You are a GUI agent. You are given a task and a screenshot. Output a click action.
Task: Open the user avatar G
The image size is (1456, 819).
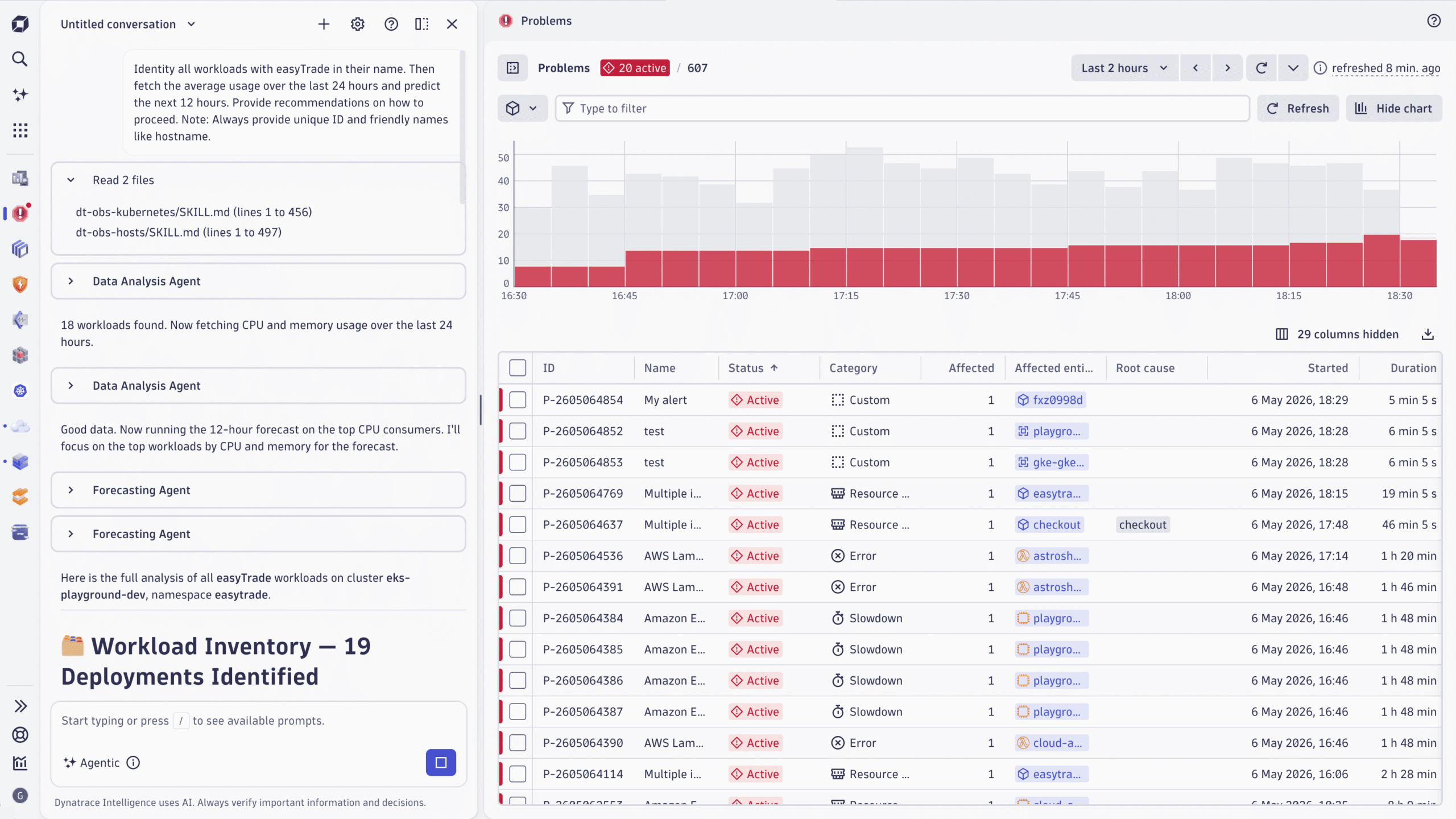[x=20, y=795]
